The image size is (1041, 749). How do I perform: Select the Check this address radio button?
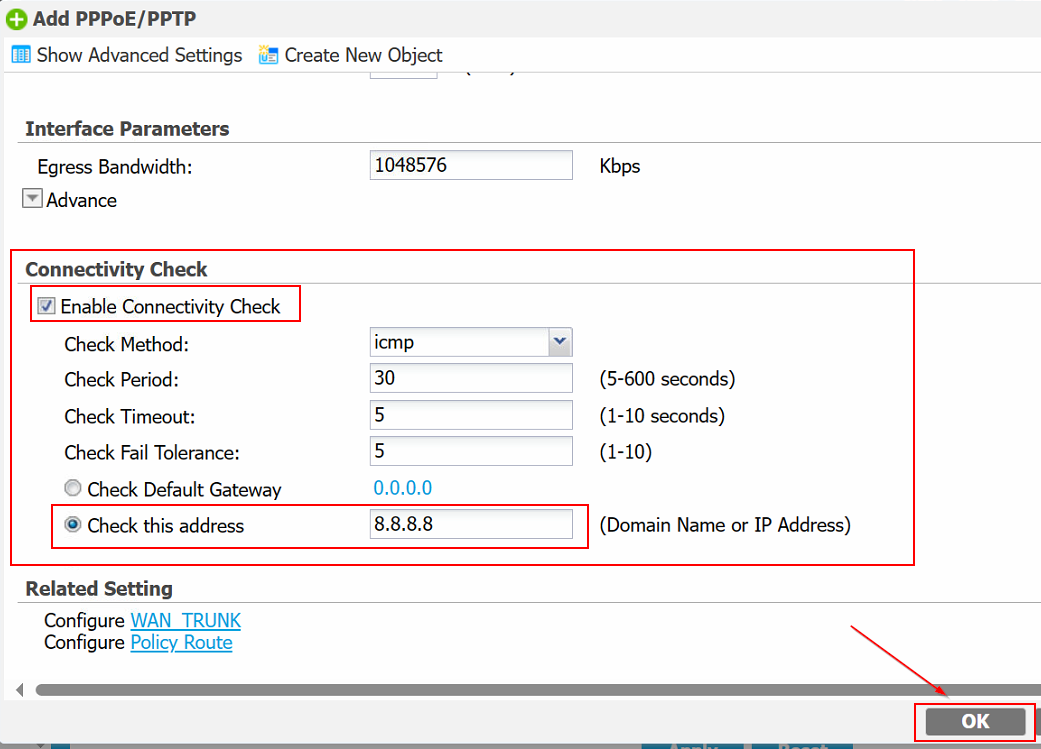pos(73,525)
